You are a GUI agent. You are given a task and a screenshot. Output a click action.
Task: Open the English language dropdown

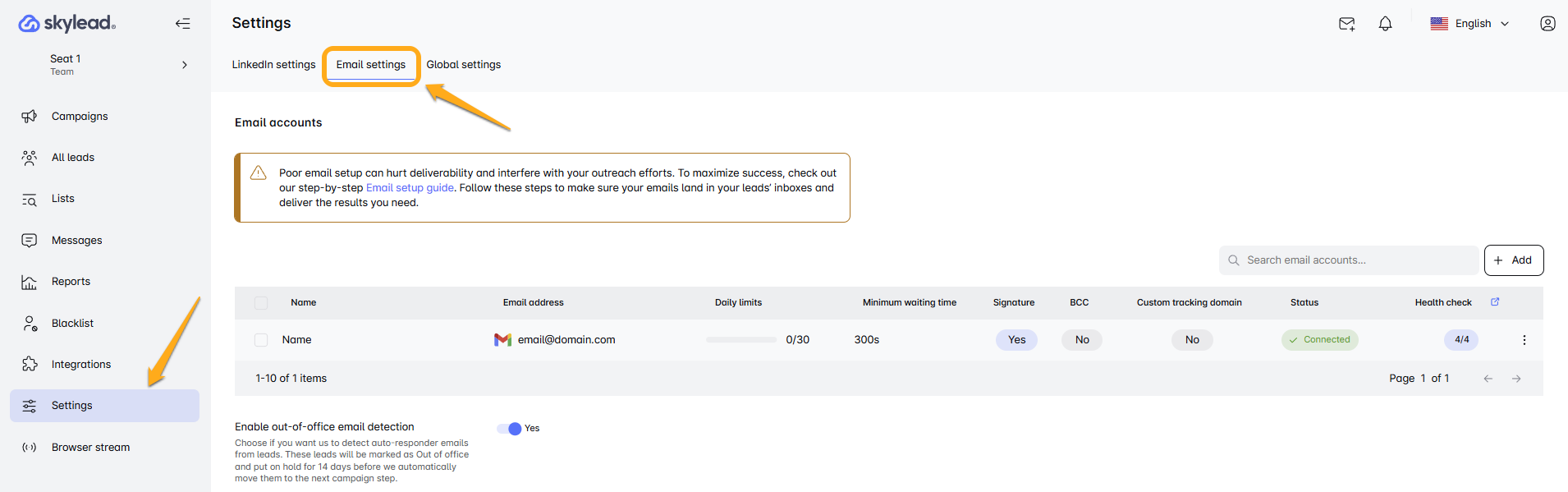click(x=1470, y=24)
